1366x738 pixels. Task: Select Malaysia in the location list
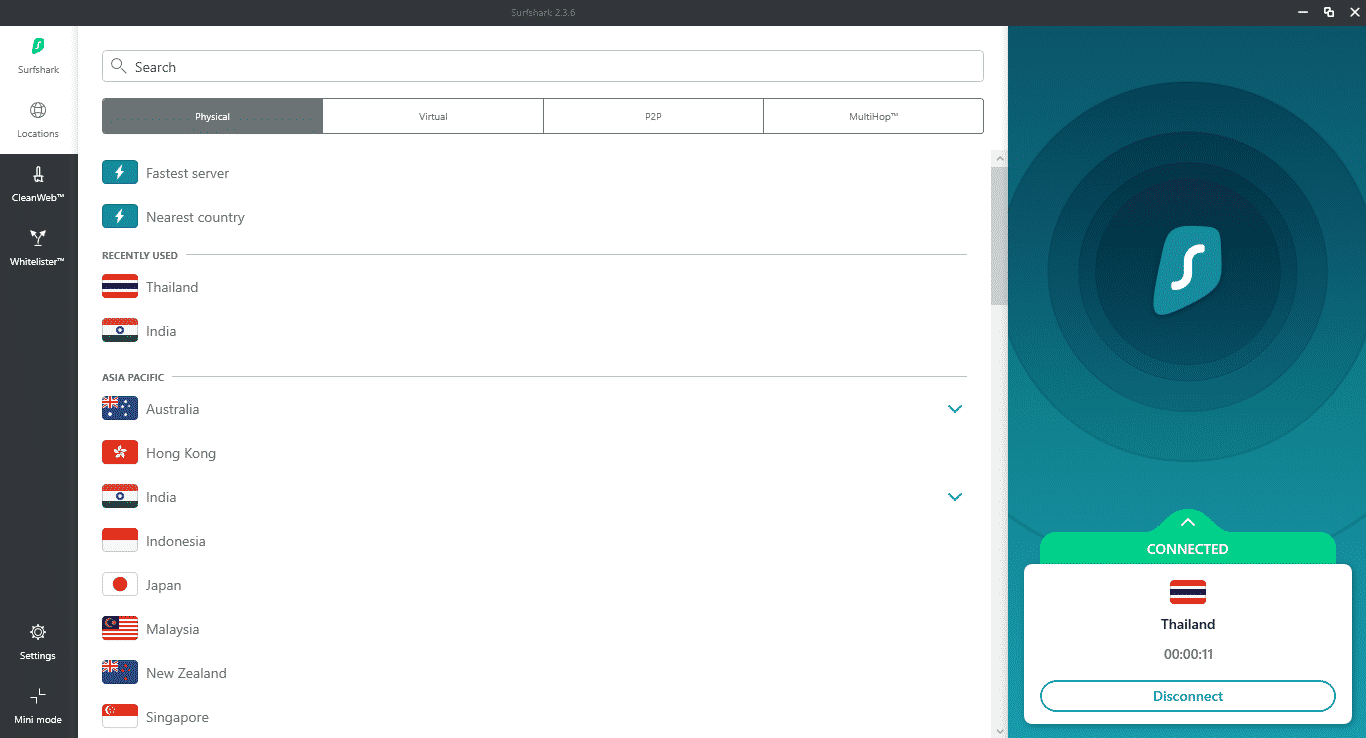coord(534,629)
